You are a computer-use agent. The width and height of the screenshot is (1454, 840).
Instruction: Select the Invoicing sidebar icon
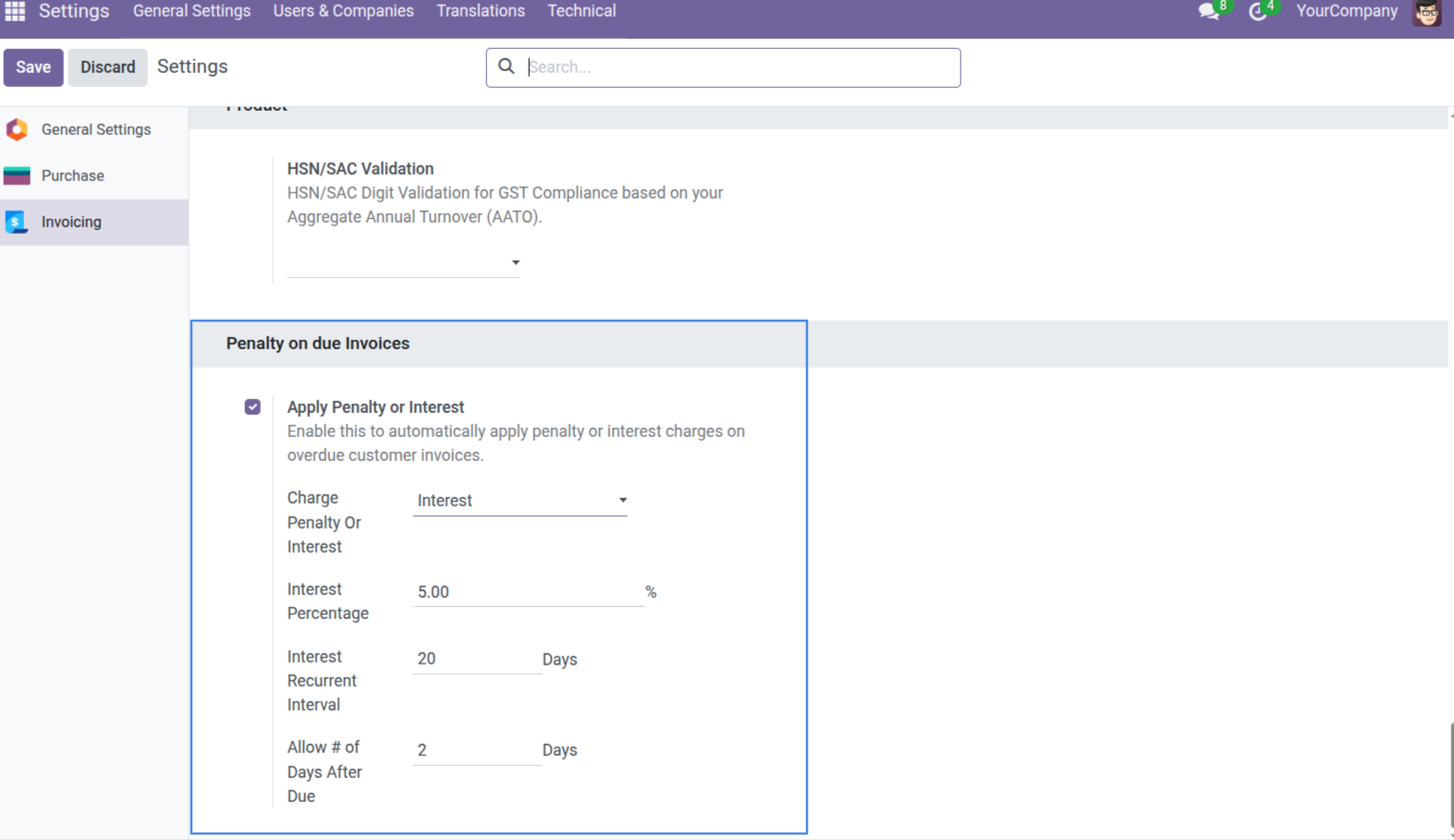tap(17, 222)
